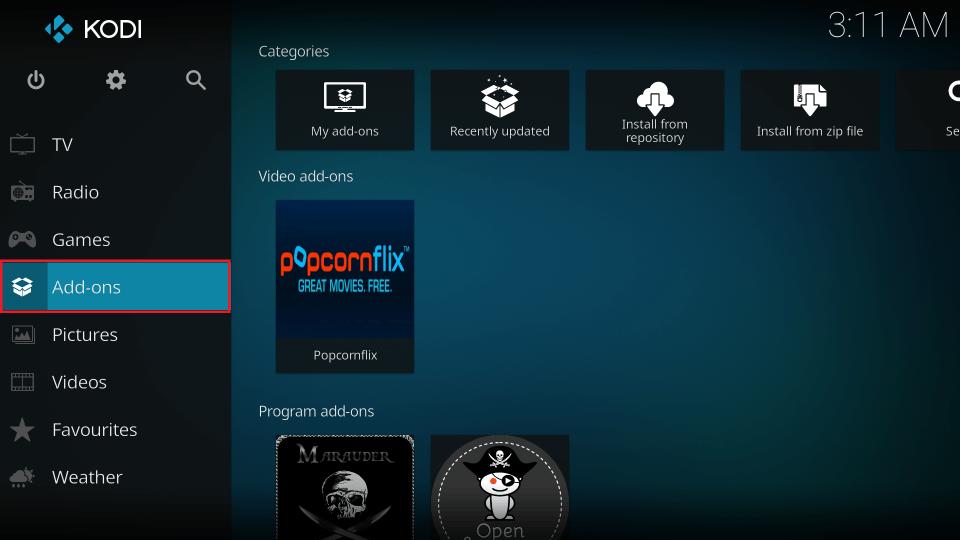
Task: Click the Games controller icon
Action: click(x=23, y=239)
